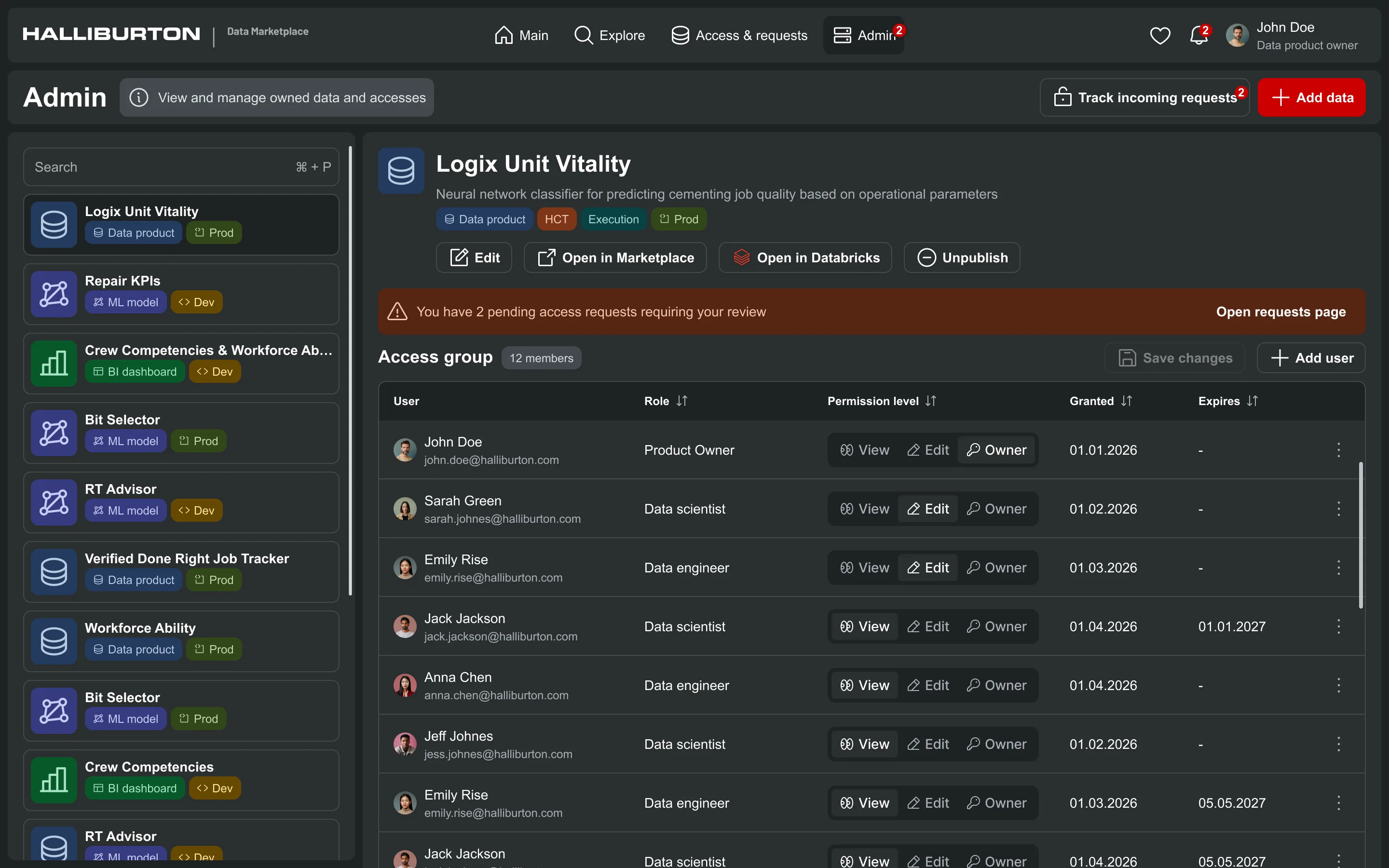This screenshot has height=868, width=1389.
Task: Click Verified Done Right Job Tracker icon
Action: pyautogui.click(x=54, y=572)
